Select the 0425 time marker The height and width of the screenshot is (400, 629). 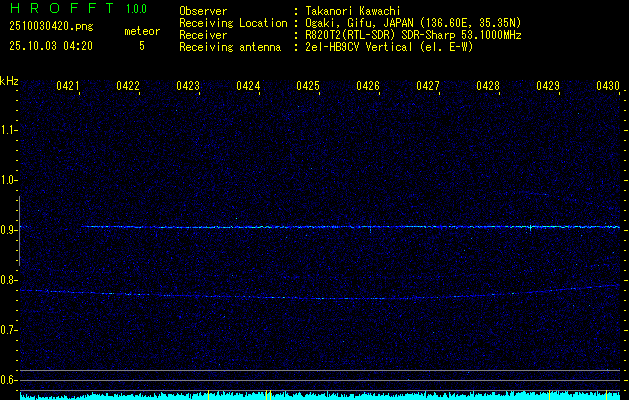pyautogui.click(x=308, y=87)
